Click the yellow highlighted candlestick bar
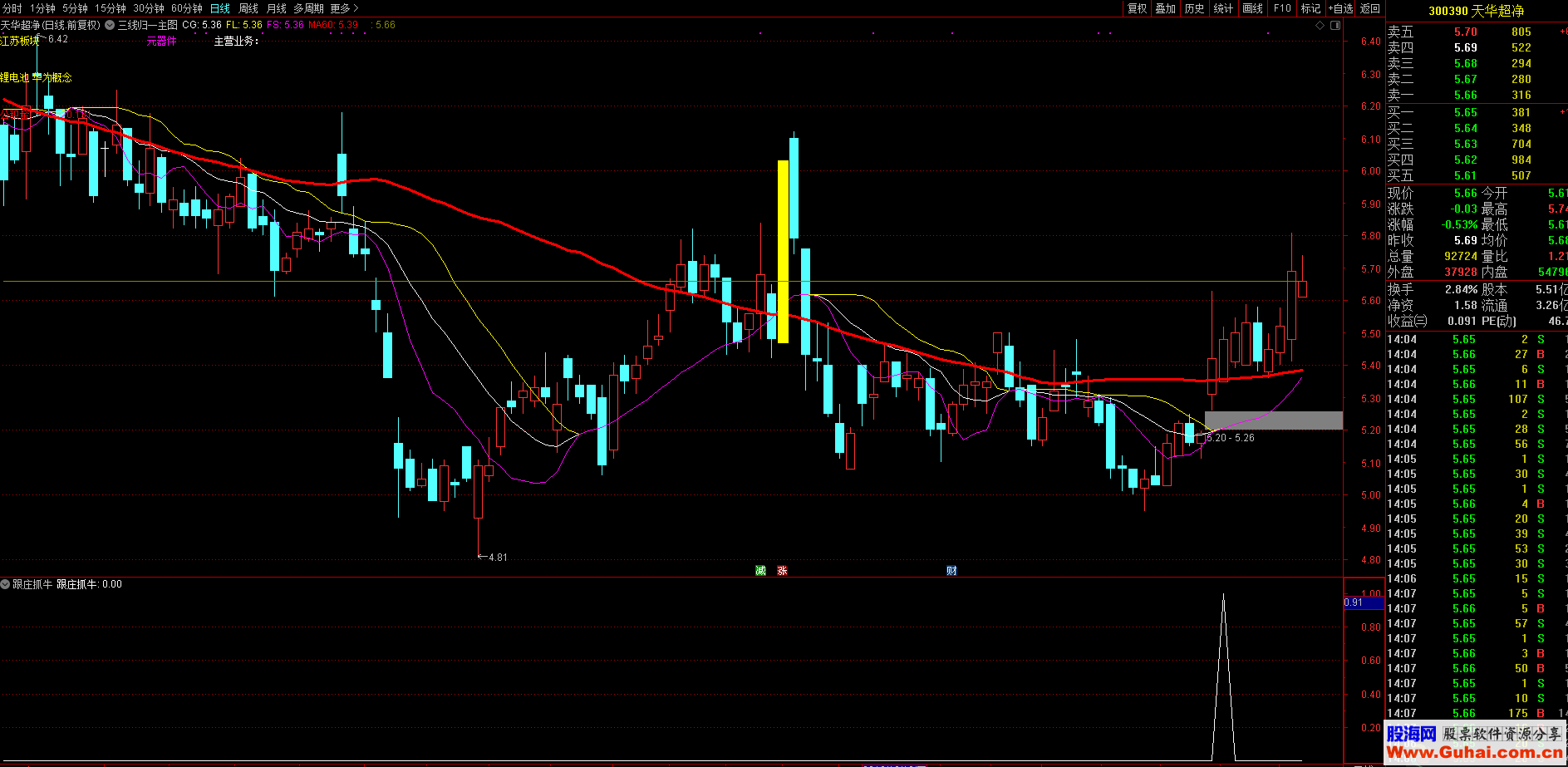 click(783, 251)
